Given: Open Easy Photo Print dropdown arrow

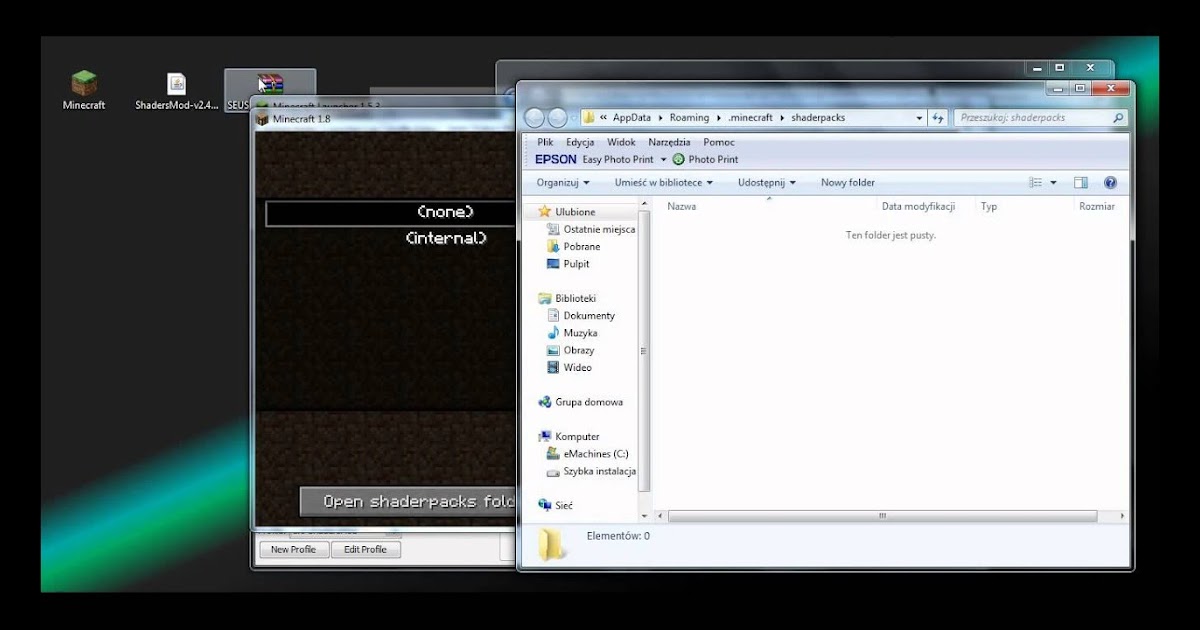Looking at the screenshot, I should point(663,160).
